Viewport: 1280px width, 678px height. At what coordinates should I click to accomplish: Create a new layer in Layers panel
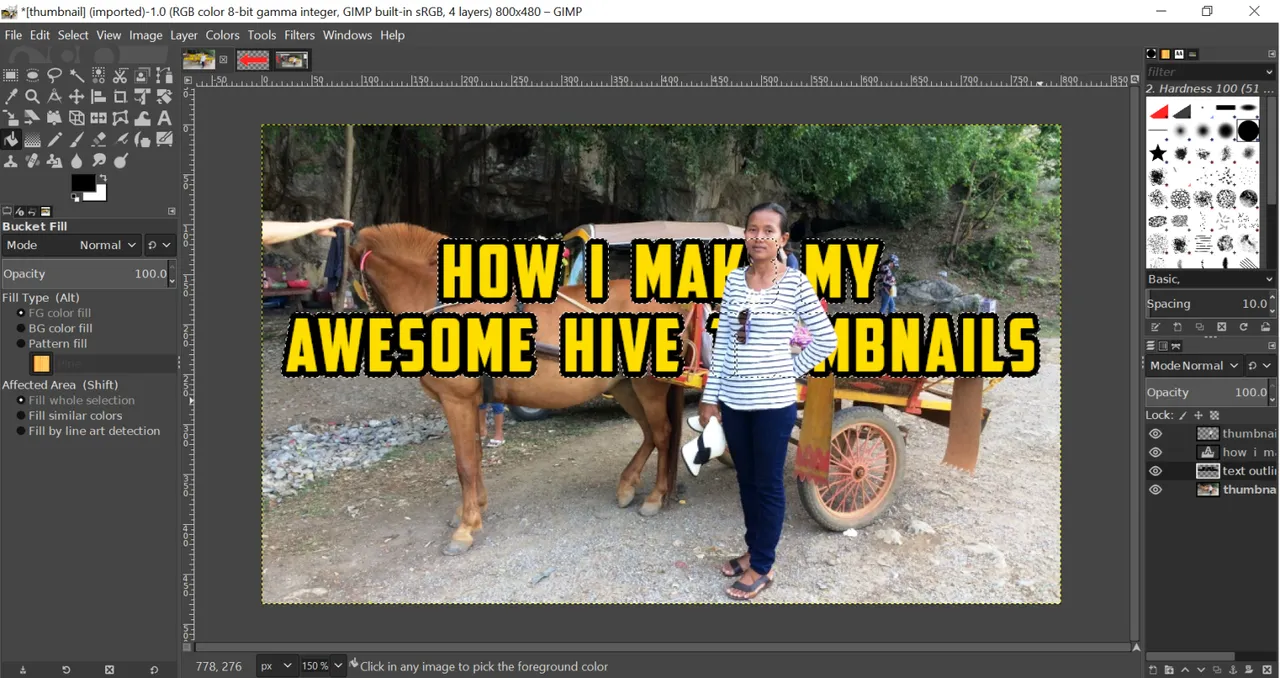click(x=1153, y=670)
